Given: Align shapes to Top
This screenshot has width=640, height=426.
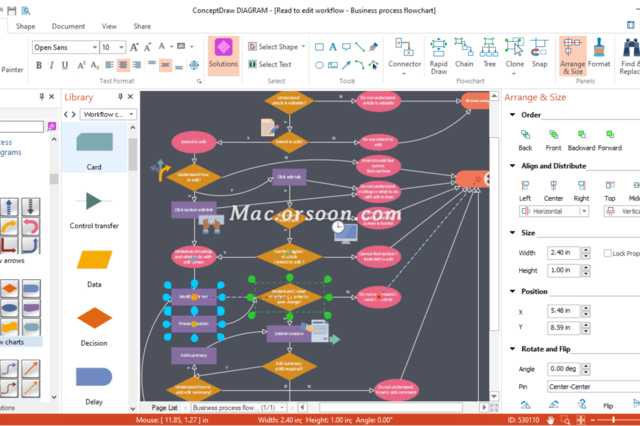Looking at the screenshot, I should coord(609,191).
